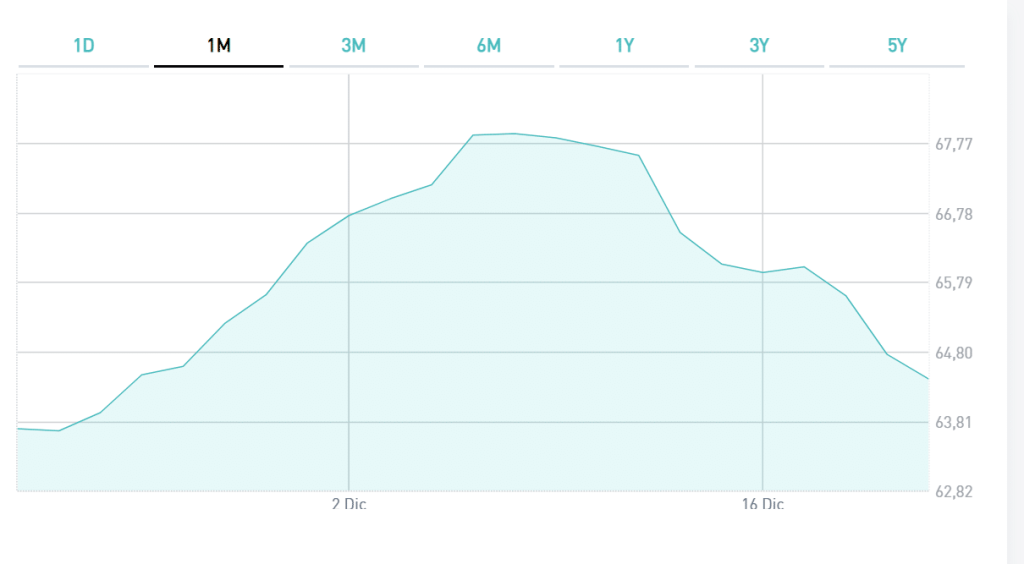Viewport: 1024px width, 564px height.
Task: Open the 3M time range tab
Action: (x=353, y=46)
